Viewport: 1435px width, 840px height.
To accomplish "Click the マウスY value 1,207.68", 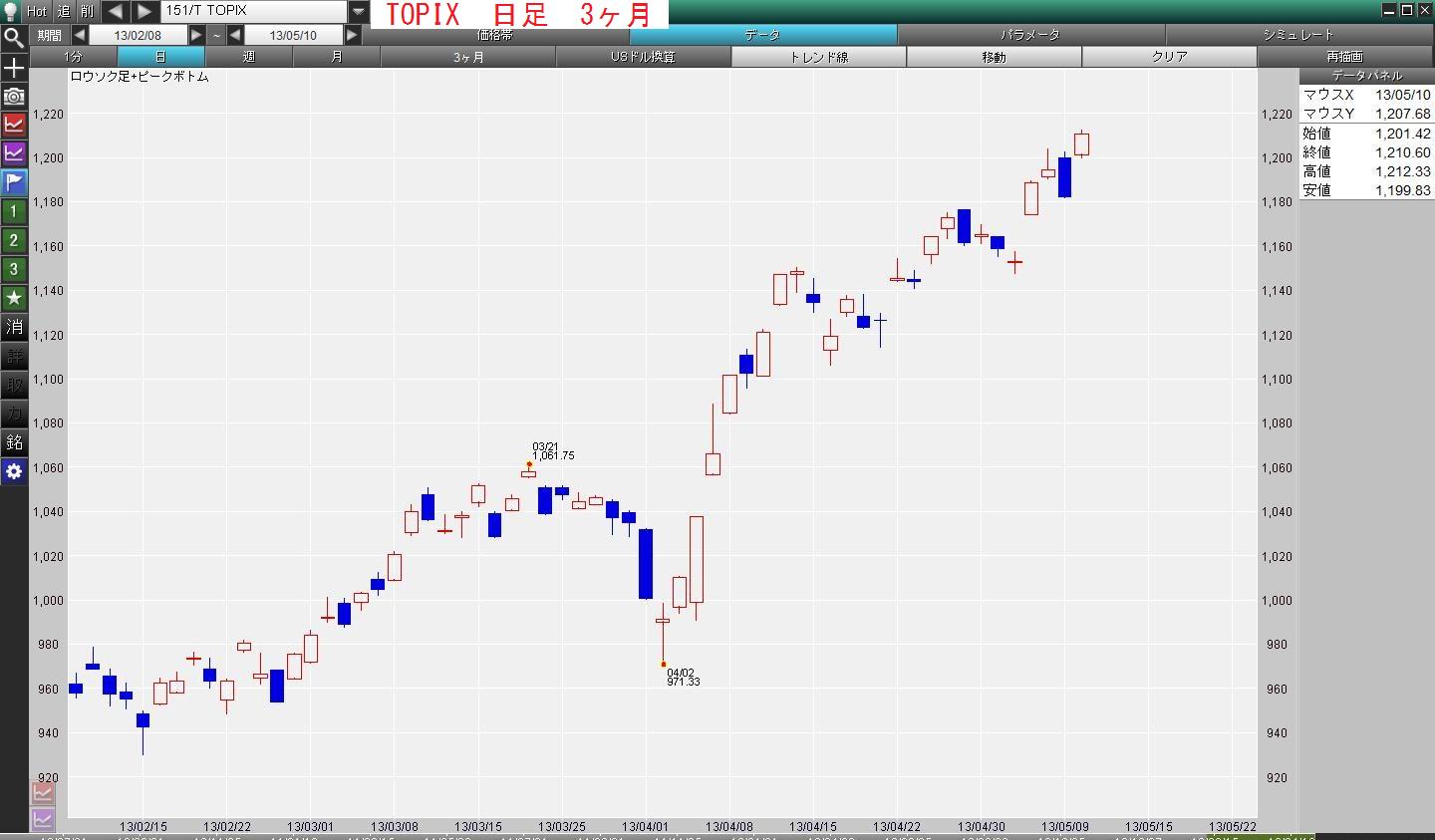I will coord(1403,114).
